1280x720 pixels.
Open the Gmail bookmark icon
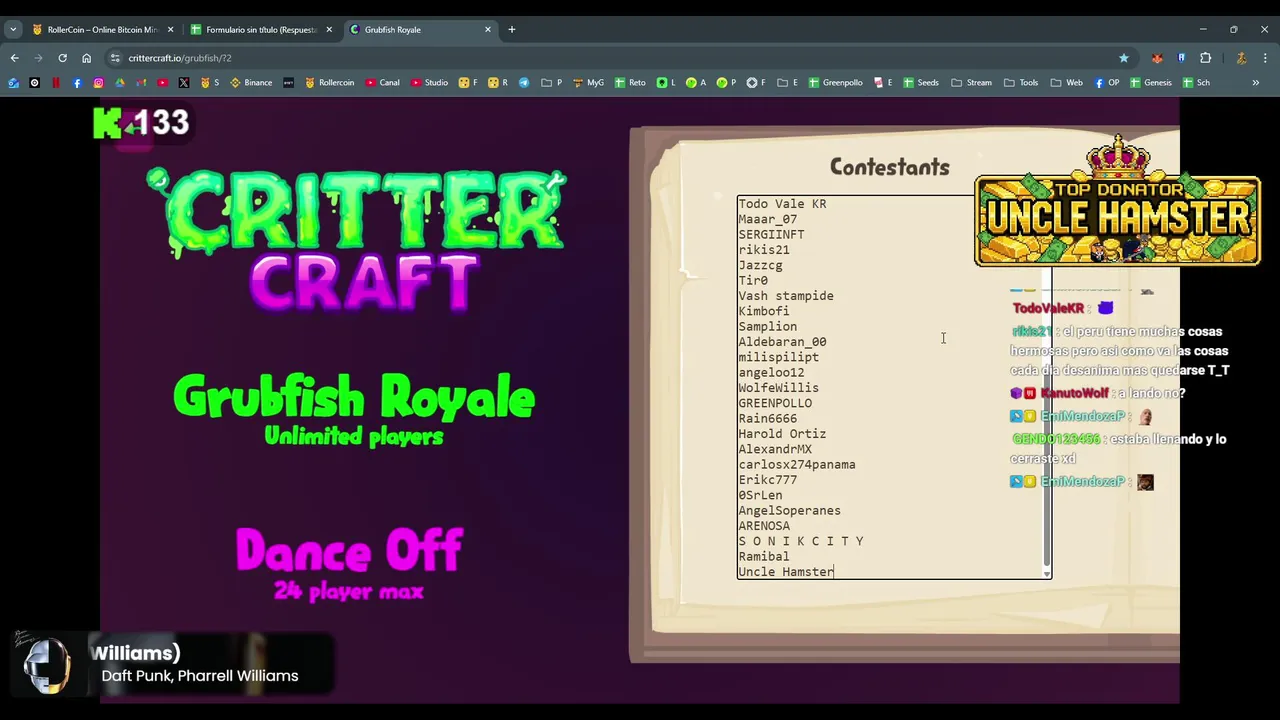[141, 82]
